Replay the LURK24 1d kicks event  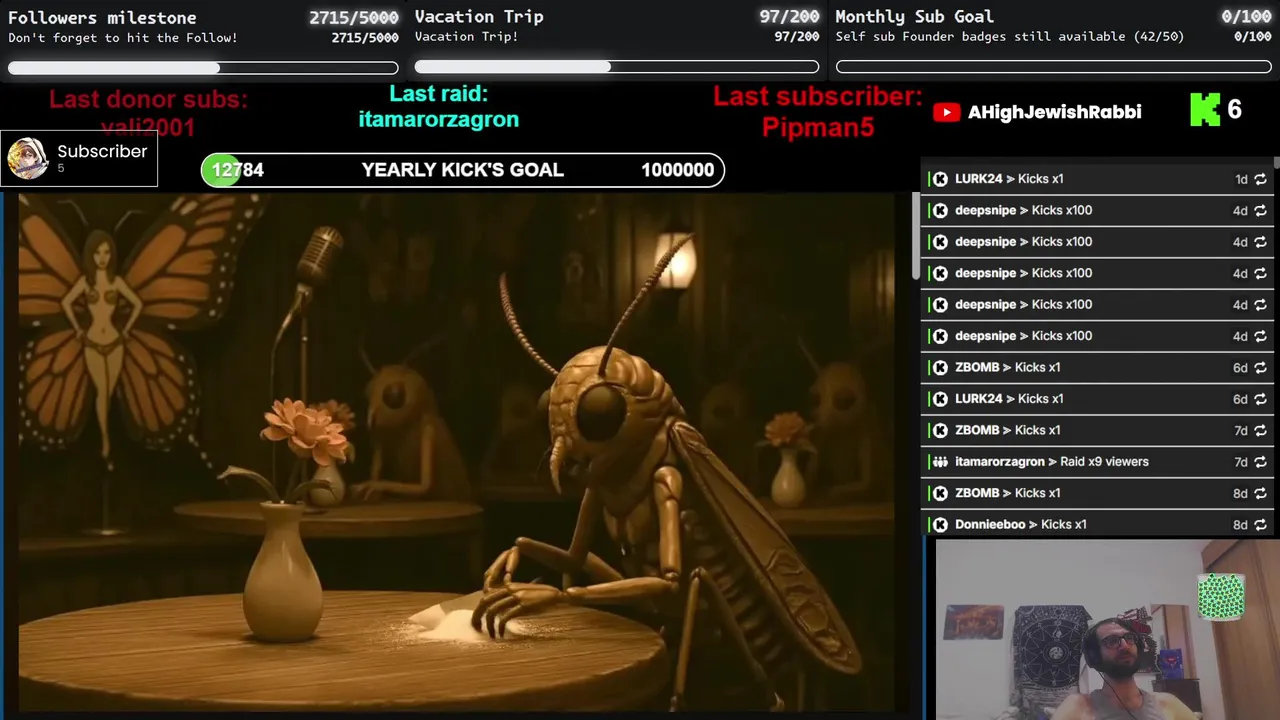click(1260, 179)
